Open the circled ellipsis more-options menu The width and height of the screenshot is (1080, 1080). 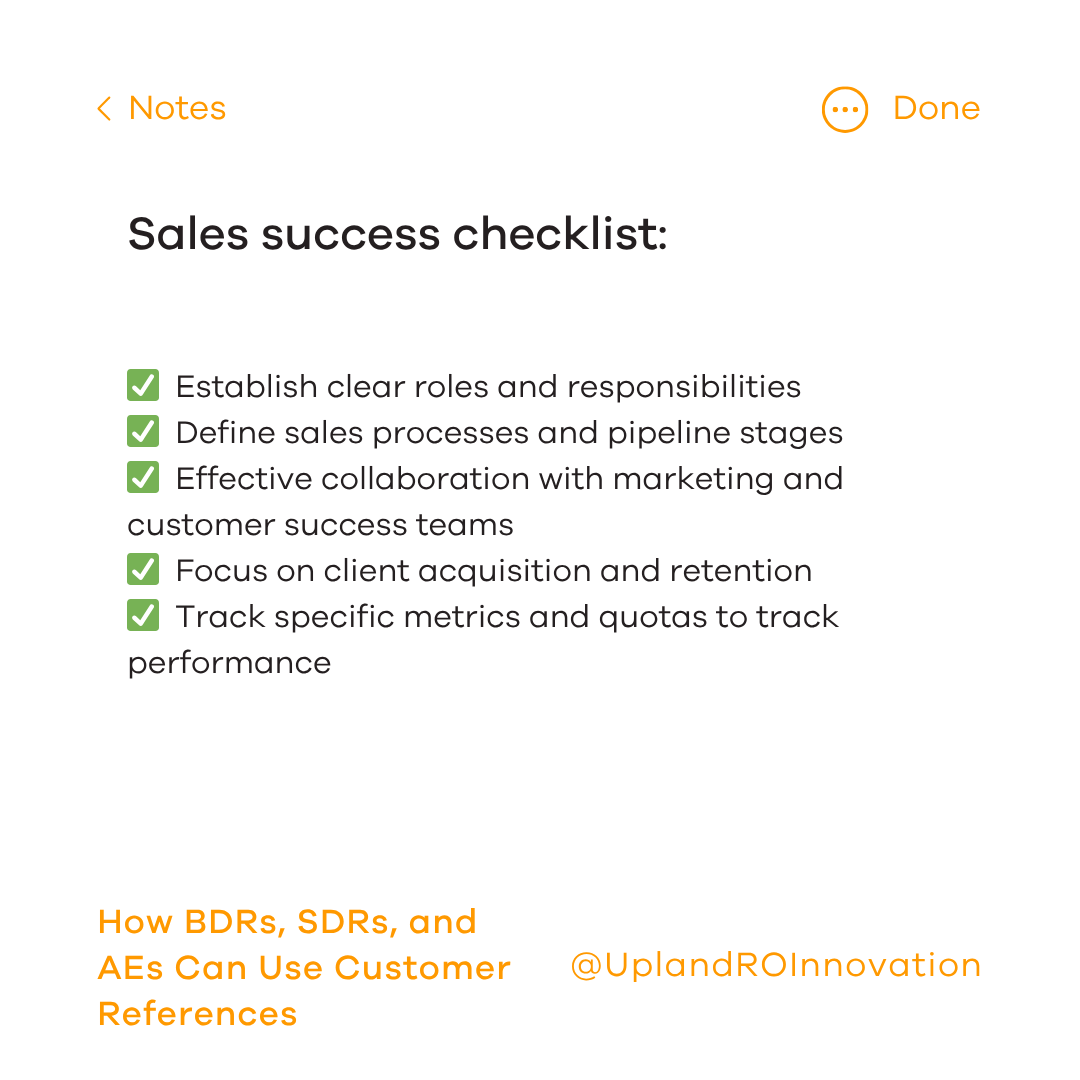pos(845,109)
